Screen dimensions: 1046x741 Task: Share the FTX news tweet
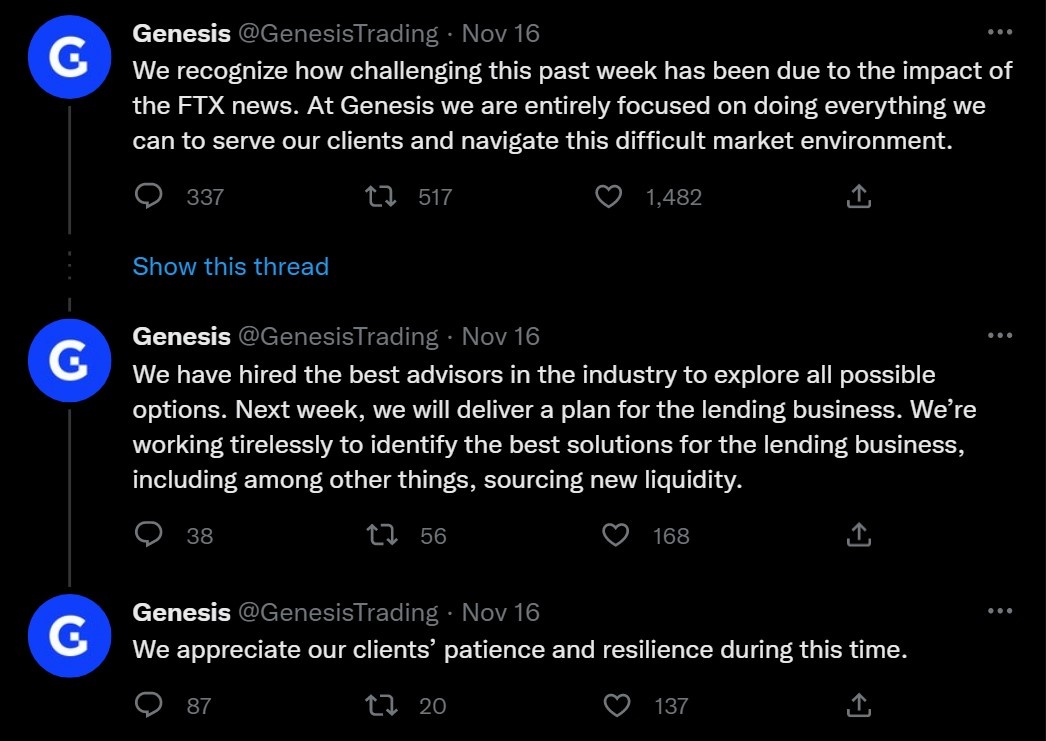858,197
